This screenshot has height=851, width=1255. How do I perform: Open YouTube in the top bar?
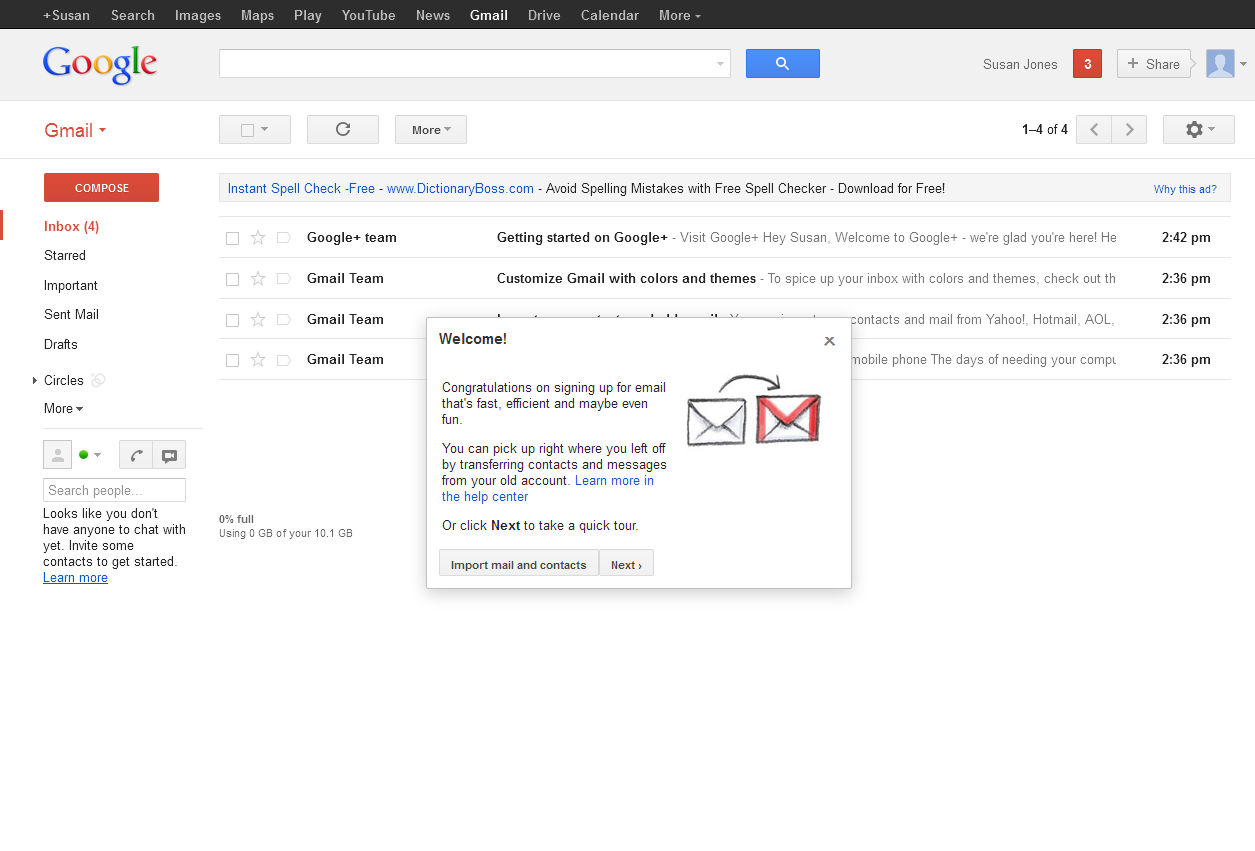point(368,15)
